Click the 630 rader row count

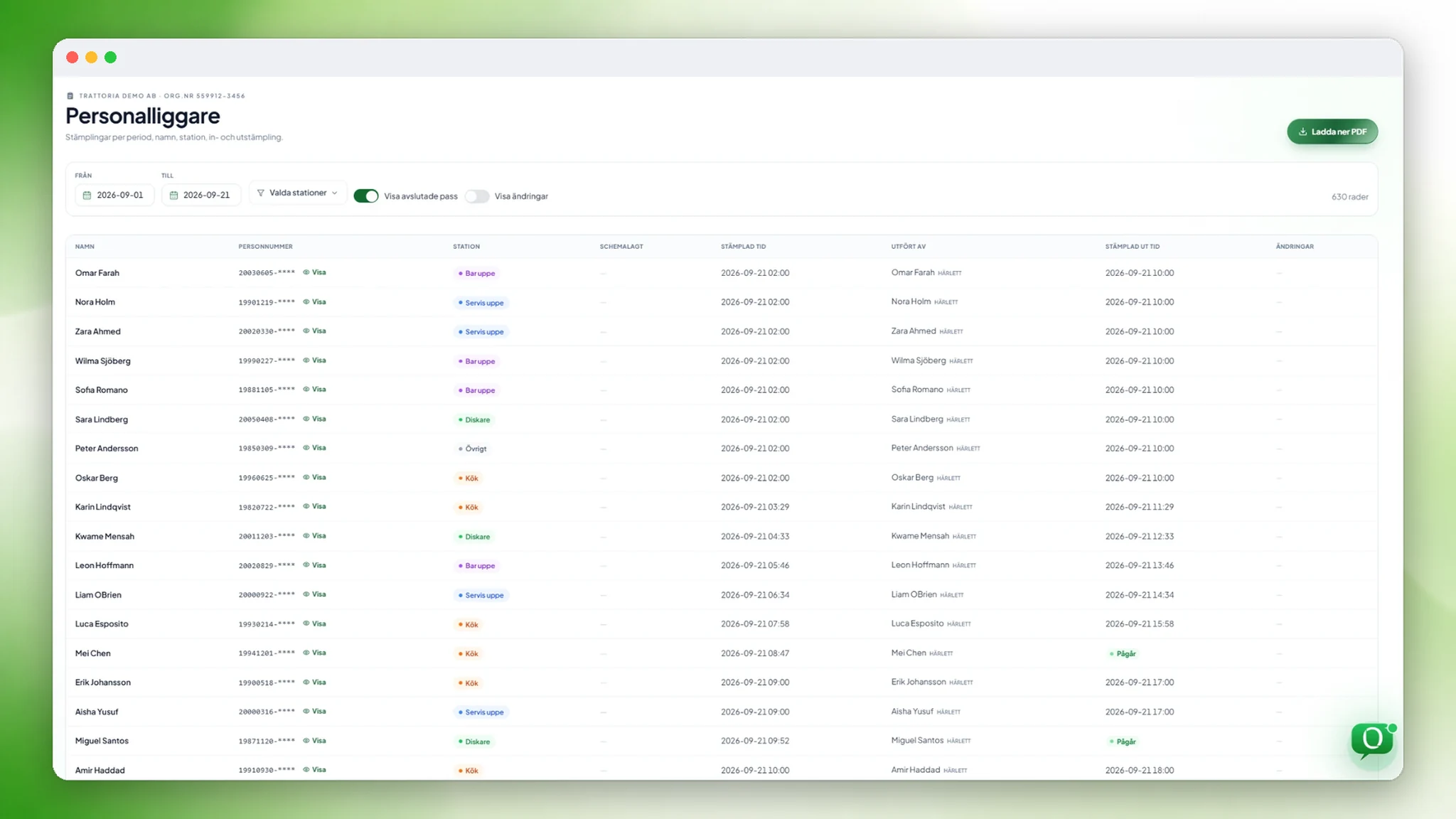click(x=1349, y=197)
